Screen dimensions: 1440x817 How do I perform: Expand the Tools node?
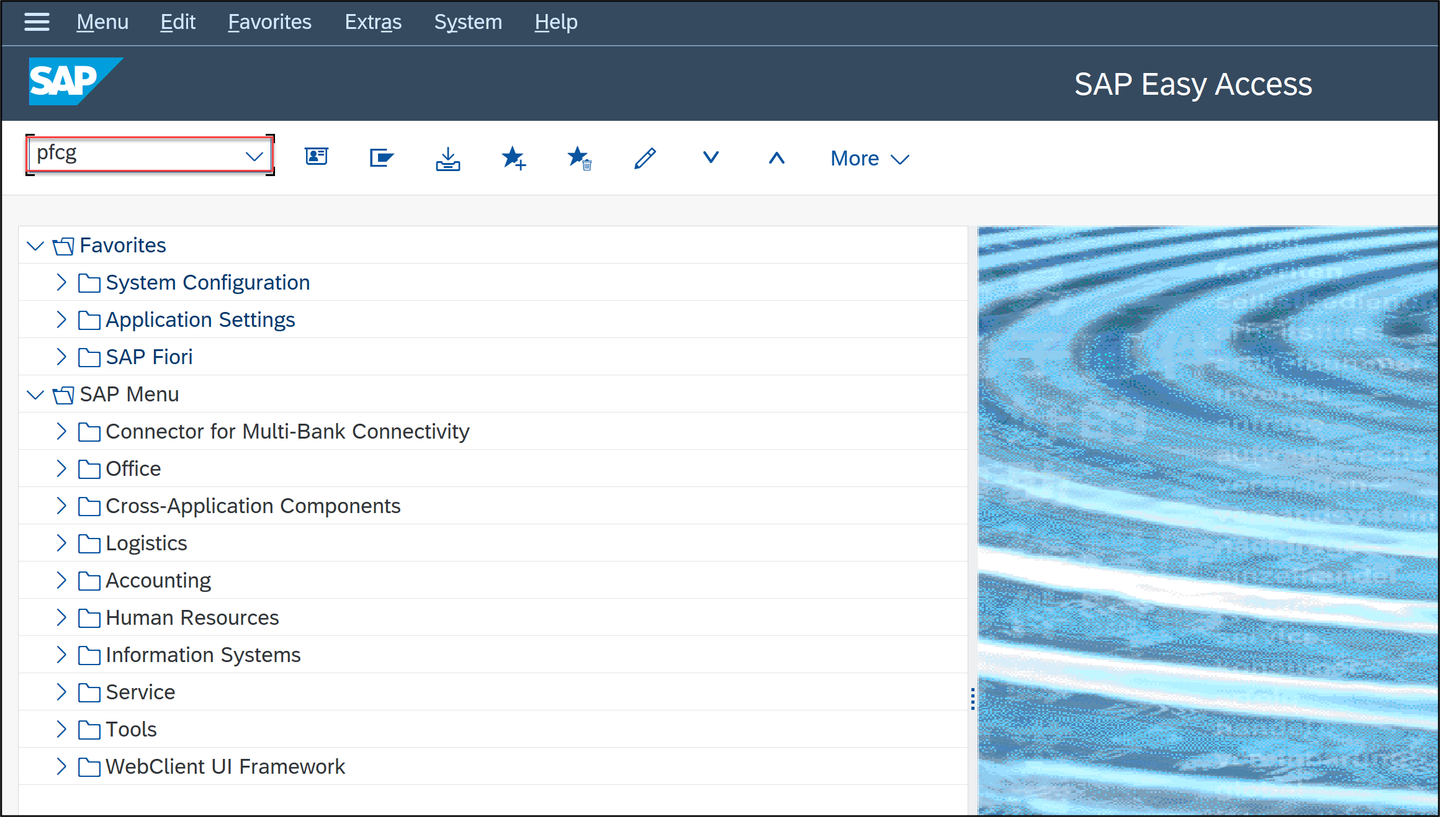point(61,730)
